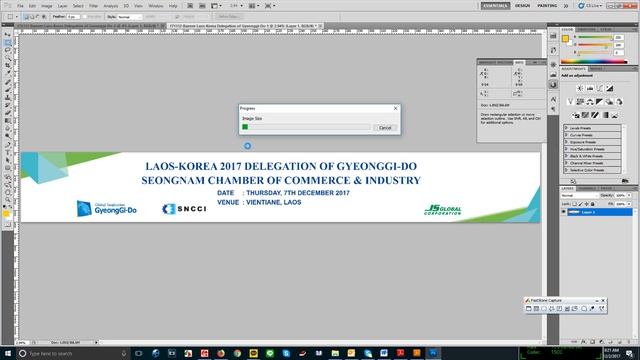The height and width of the screenshot is (360, 640).
Task: Select the Horizontal Type tool
Action: point(8,152)
